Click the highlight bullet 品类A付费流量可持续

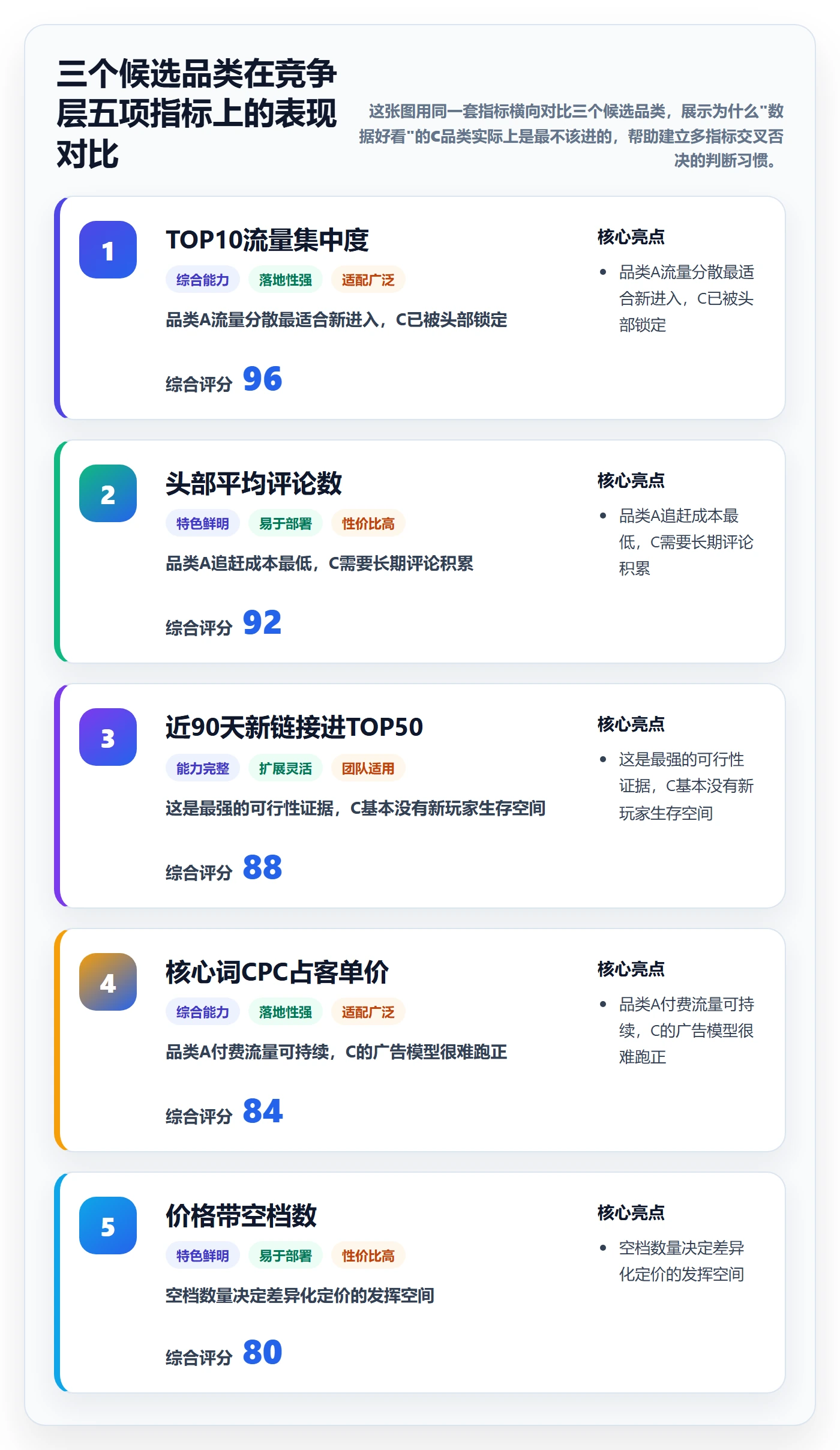(x=686, y=1030)
